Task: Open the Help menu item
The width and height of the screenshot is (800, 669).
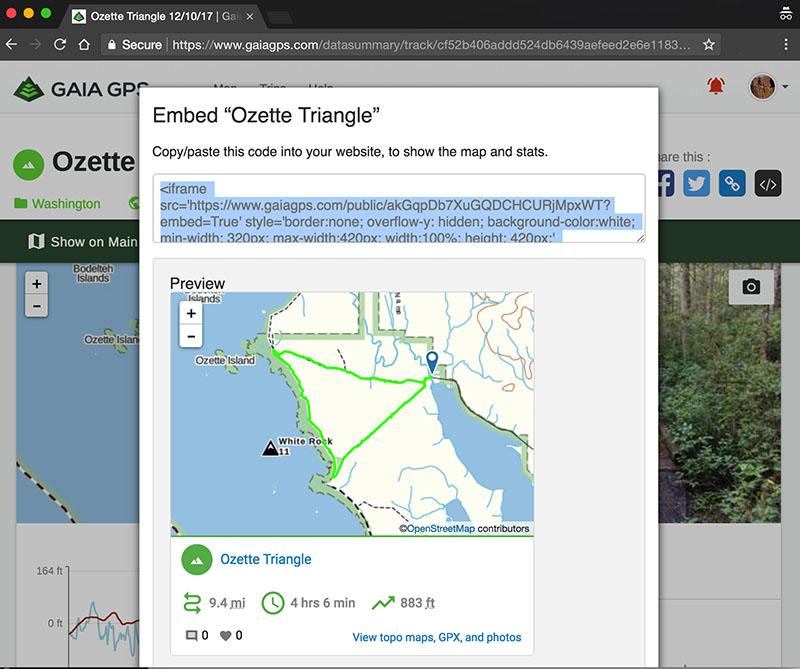Action: click(321, 89)
